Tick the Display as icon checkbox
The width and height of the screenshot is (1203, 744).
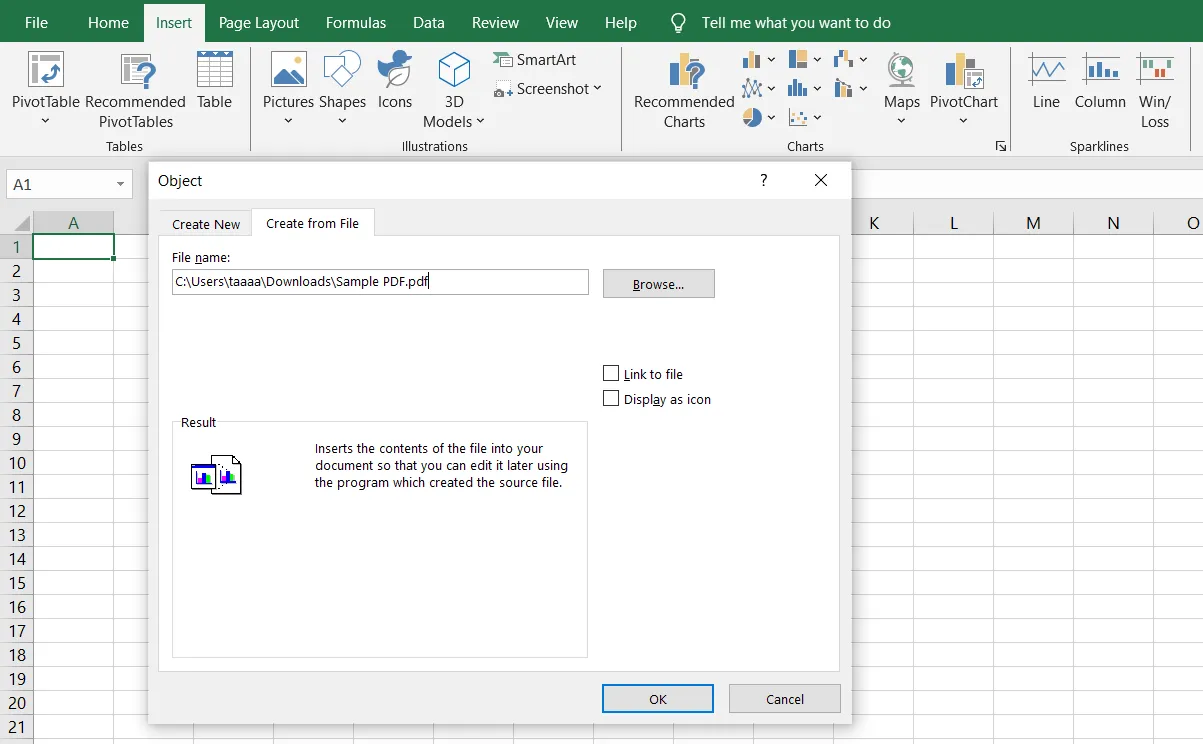point(611,398)
